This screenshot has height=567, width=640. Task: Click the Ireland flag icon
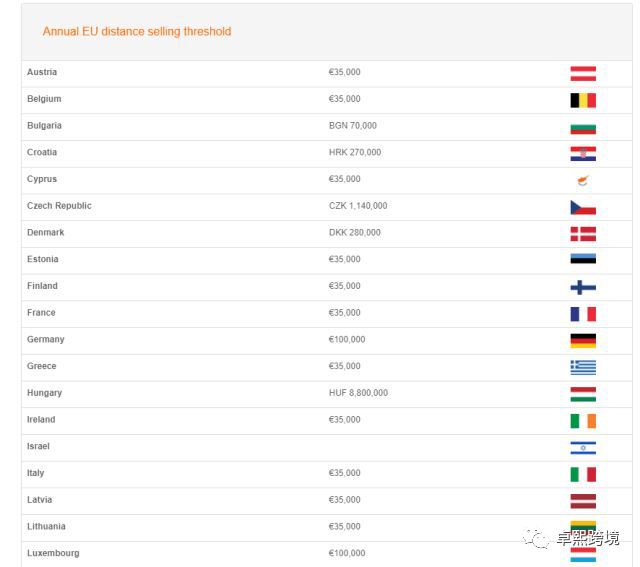coord(583,420)
